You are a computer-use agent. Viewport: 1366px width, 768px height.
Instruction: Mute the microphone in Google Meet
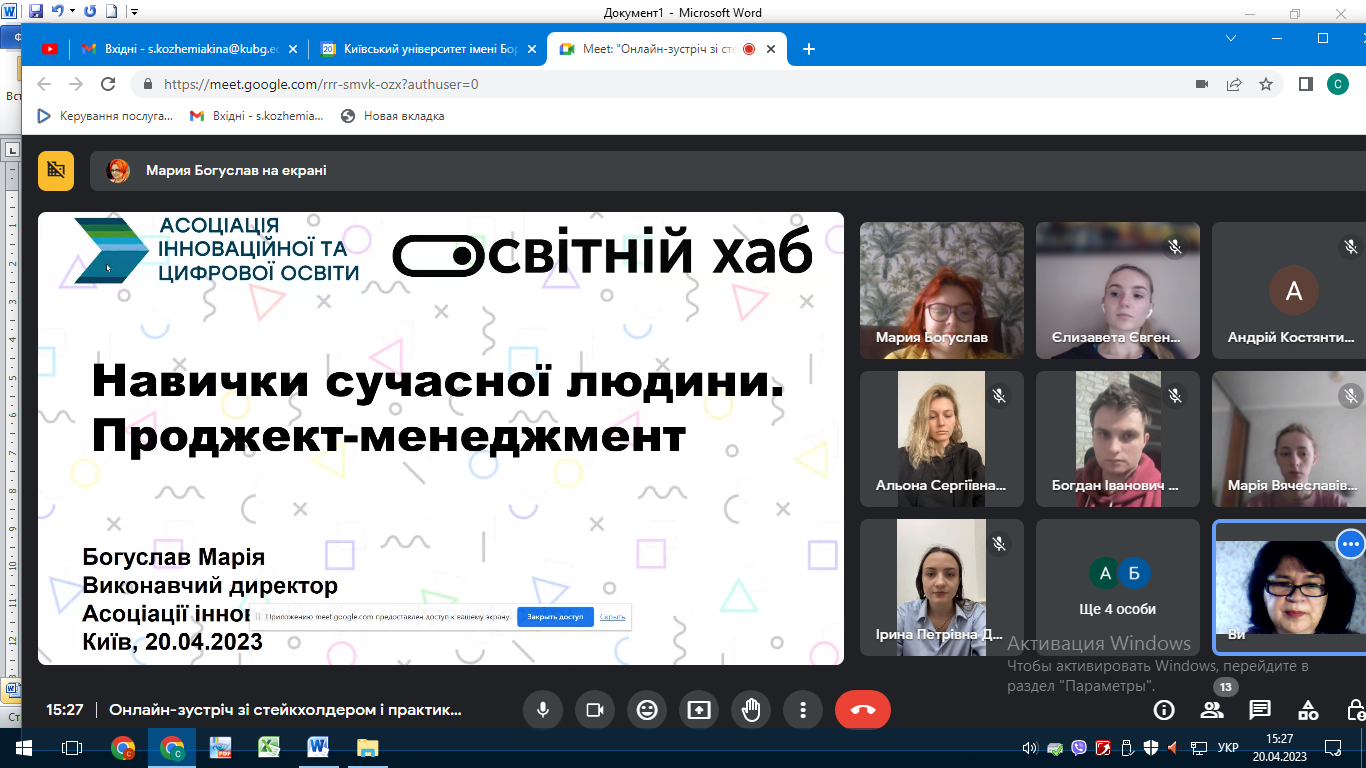(x=544, y=710)
